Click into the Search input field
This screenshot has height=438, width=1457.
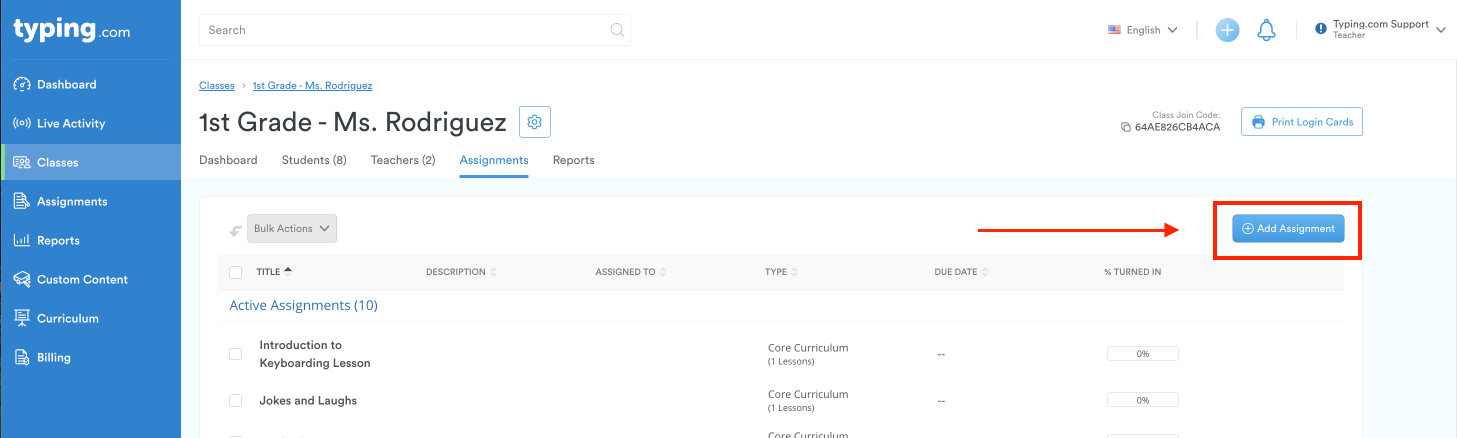click(x=400, y=30)
